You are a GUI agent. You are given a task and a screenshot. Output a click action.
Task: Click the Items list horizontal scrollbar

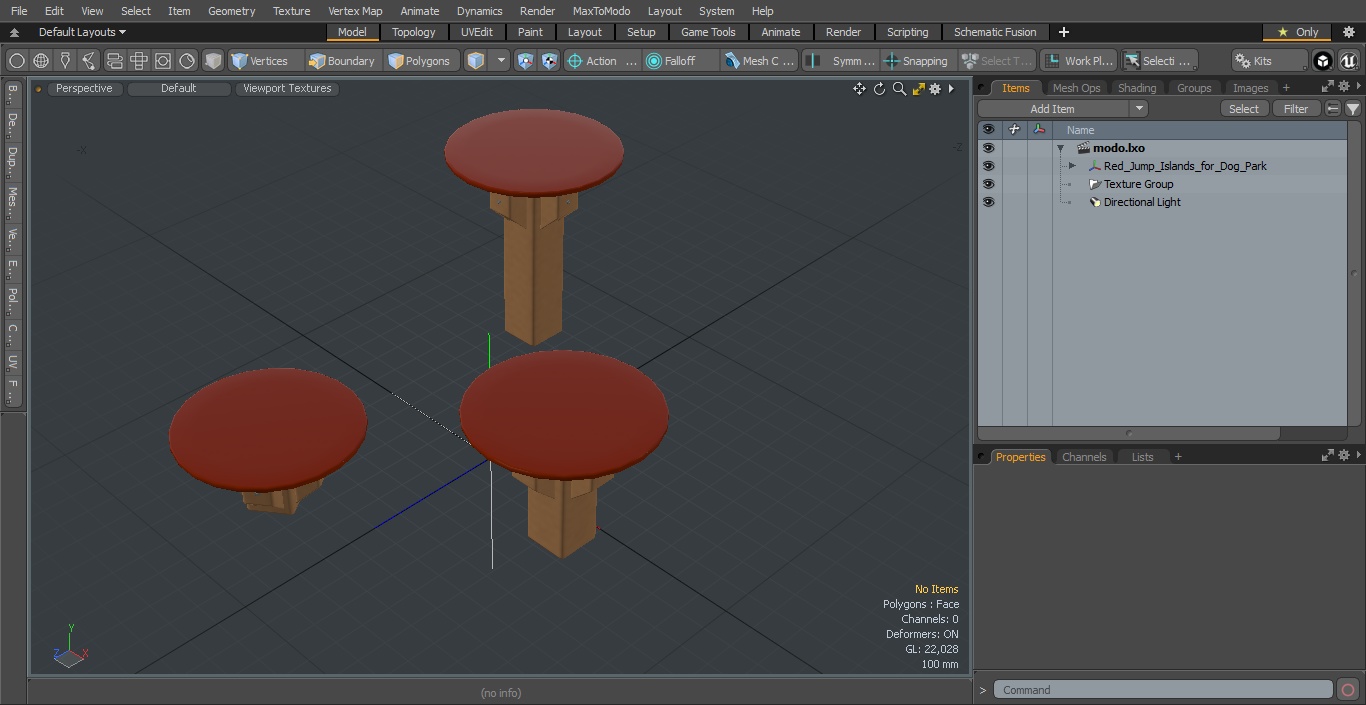(x=1129, y=433)
